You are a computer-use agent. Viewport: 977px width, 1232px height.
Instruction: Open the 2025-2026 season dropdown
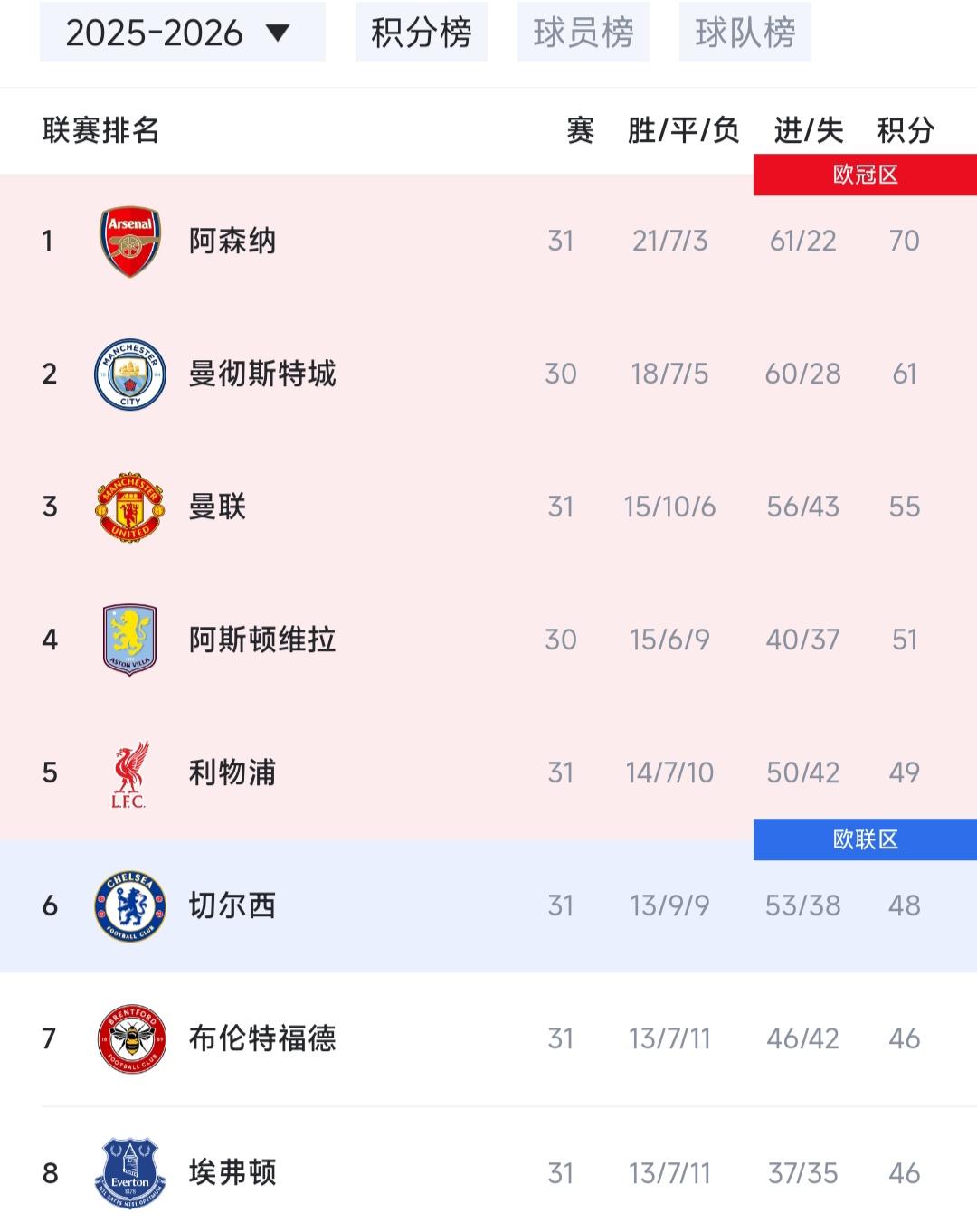pos(183,33)
